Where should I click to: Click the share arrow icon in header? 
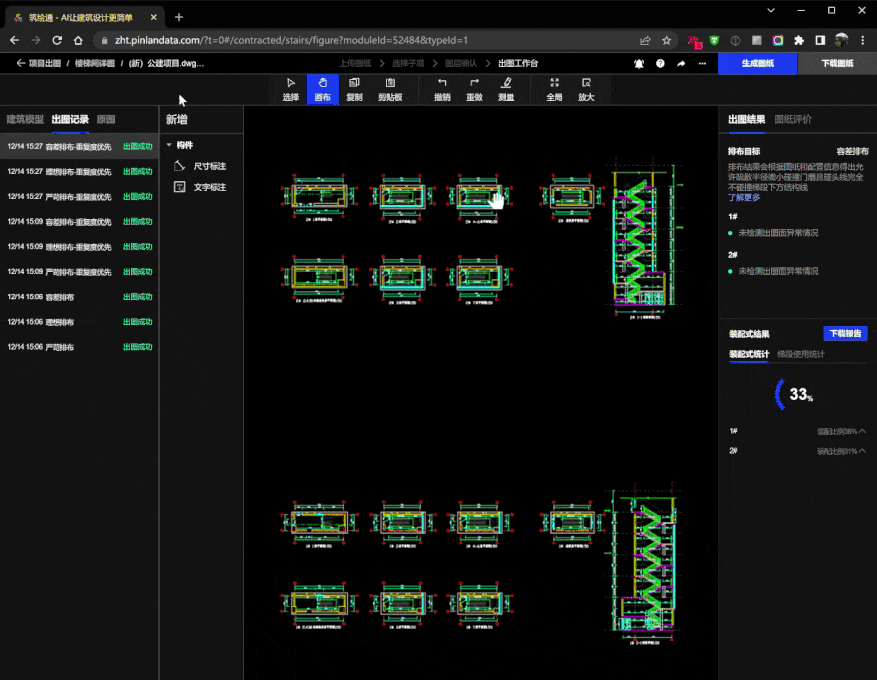(x=681, y=64)
